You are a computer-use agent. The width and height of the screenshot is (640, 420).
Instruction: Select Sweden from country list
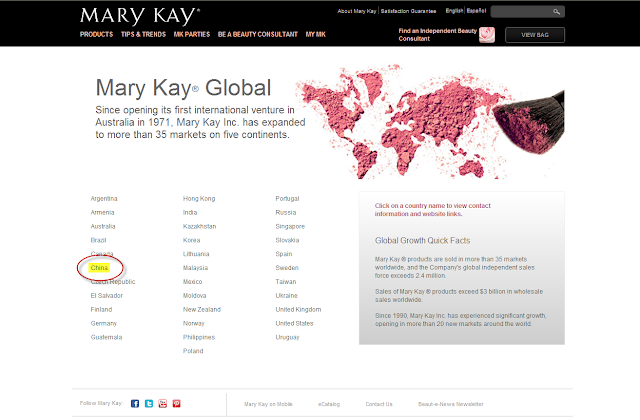[x=287, y=268]
